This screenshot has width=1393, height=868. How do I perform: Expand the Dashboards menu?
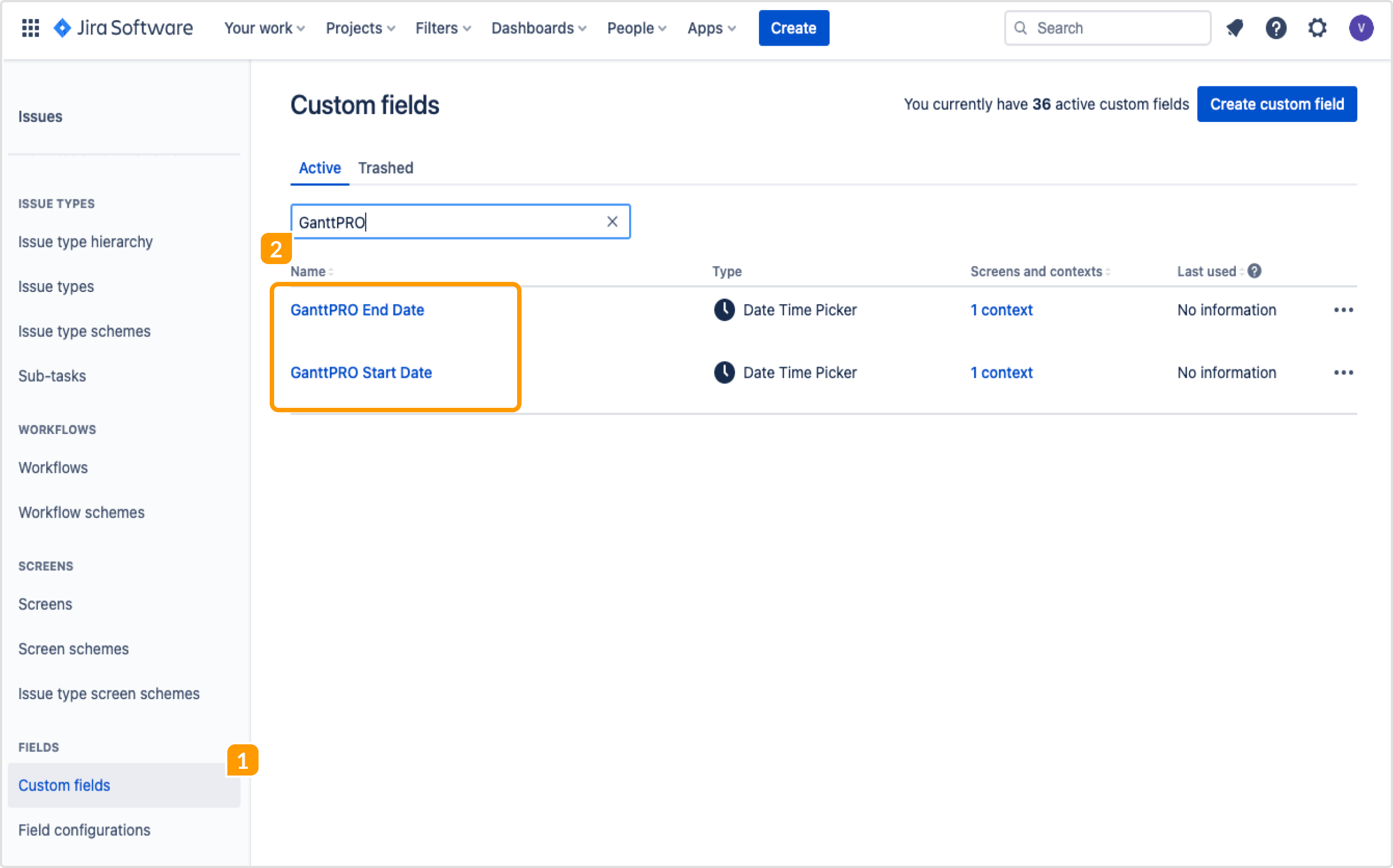tap(539, 27)
